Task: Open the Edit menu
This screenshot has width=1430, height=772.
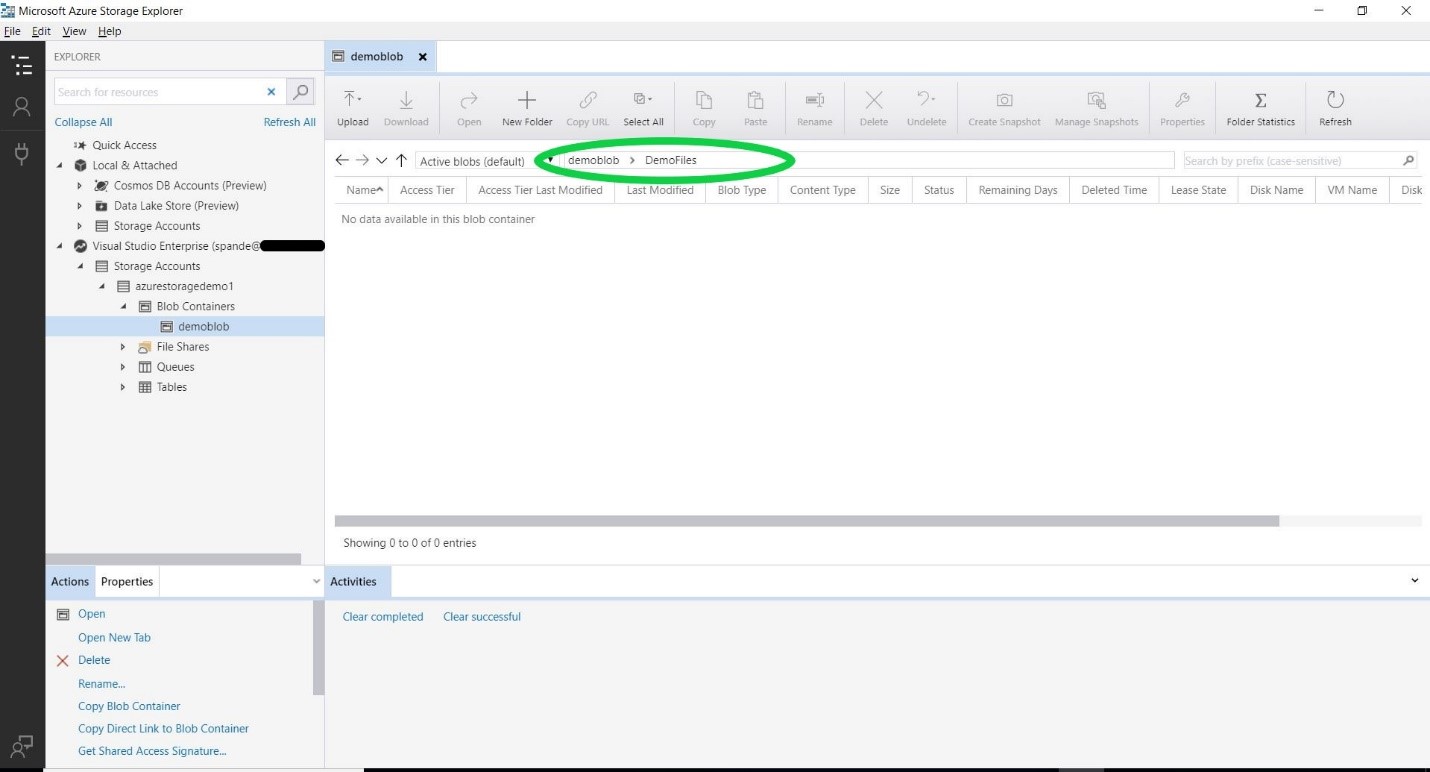Action: coord(41,31)
